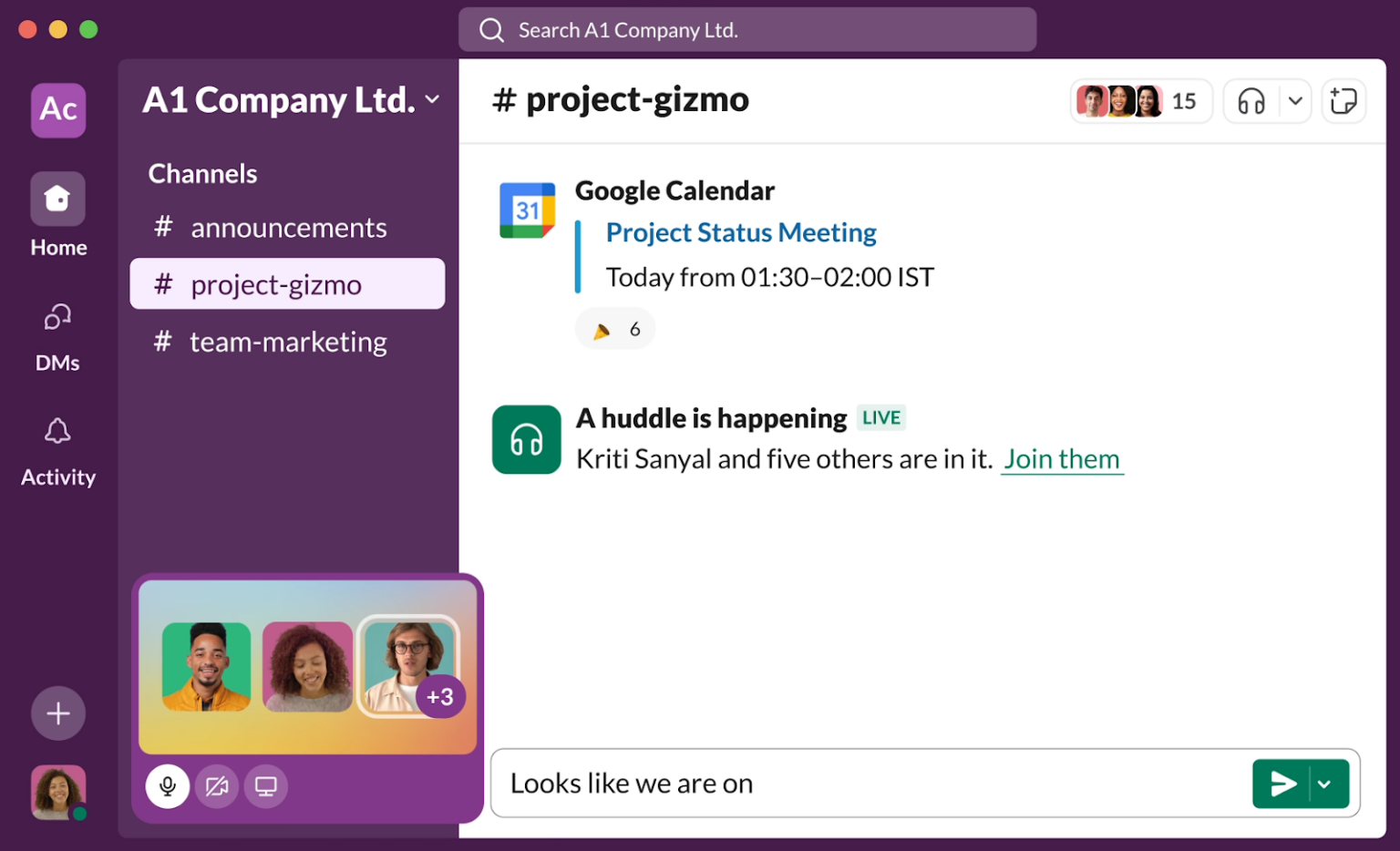The image size is (1400, 851).
Task: Open the Project Status Meeting link
Action: [x=740, y=232]
